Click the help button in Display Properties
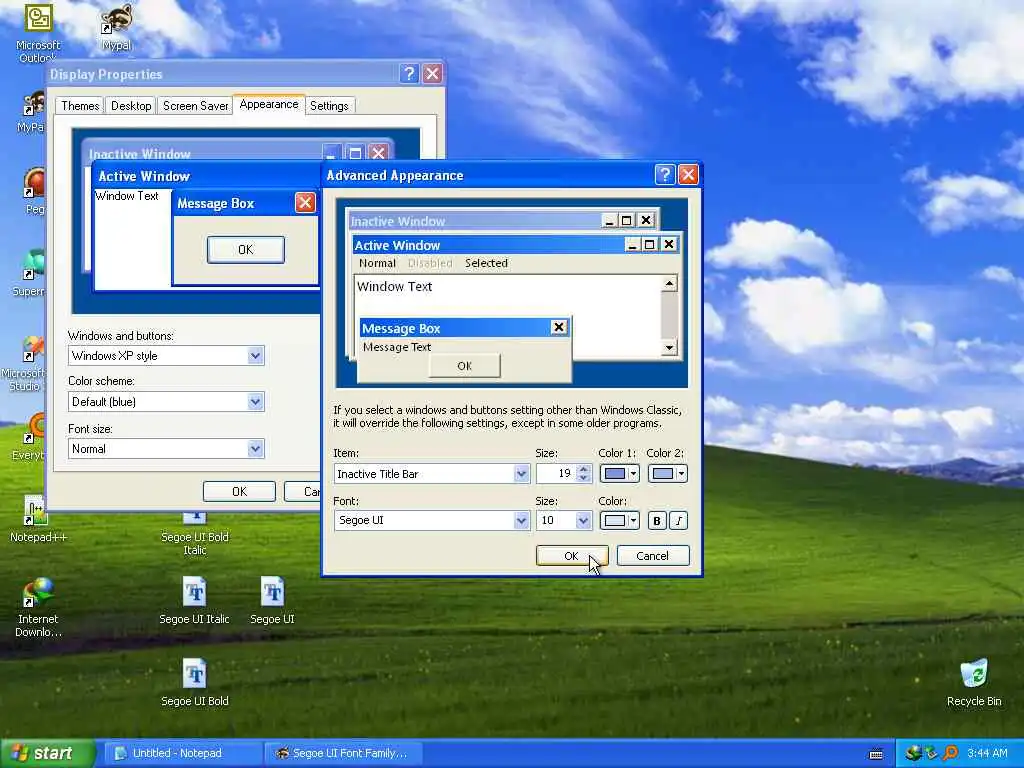Screen dimensions: 1024x768 pyautogui.click(x=409, y=73)
